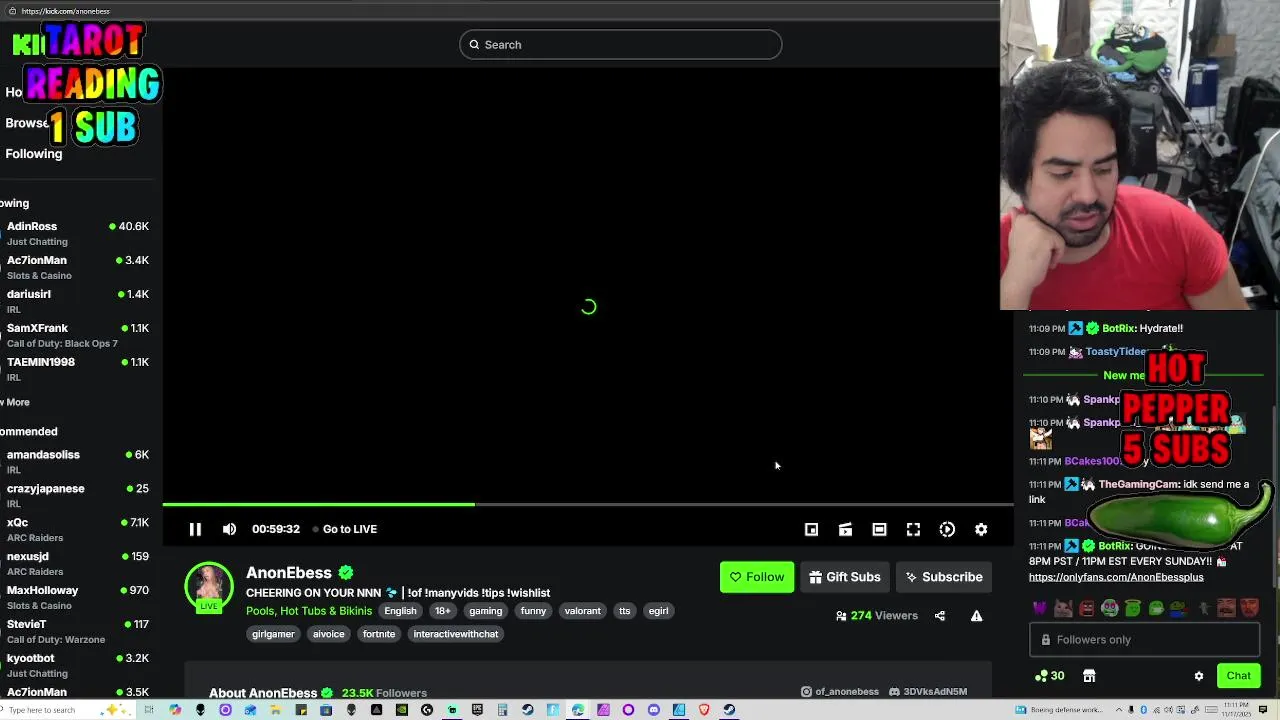Select the English tag

(400, 611)
